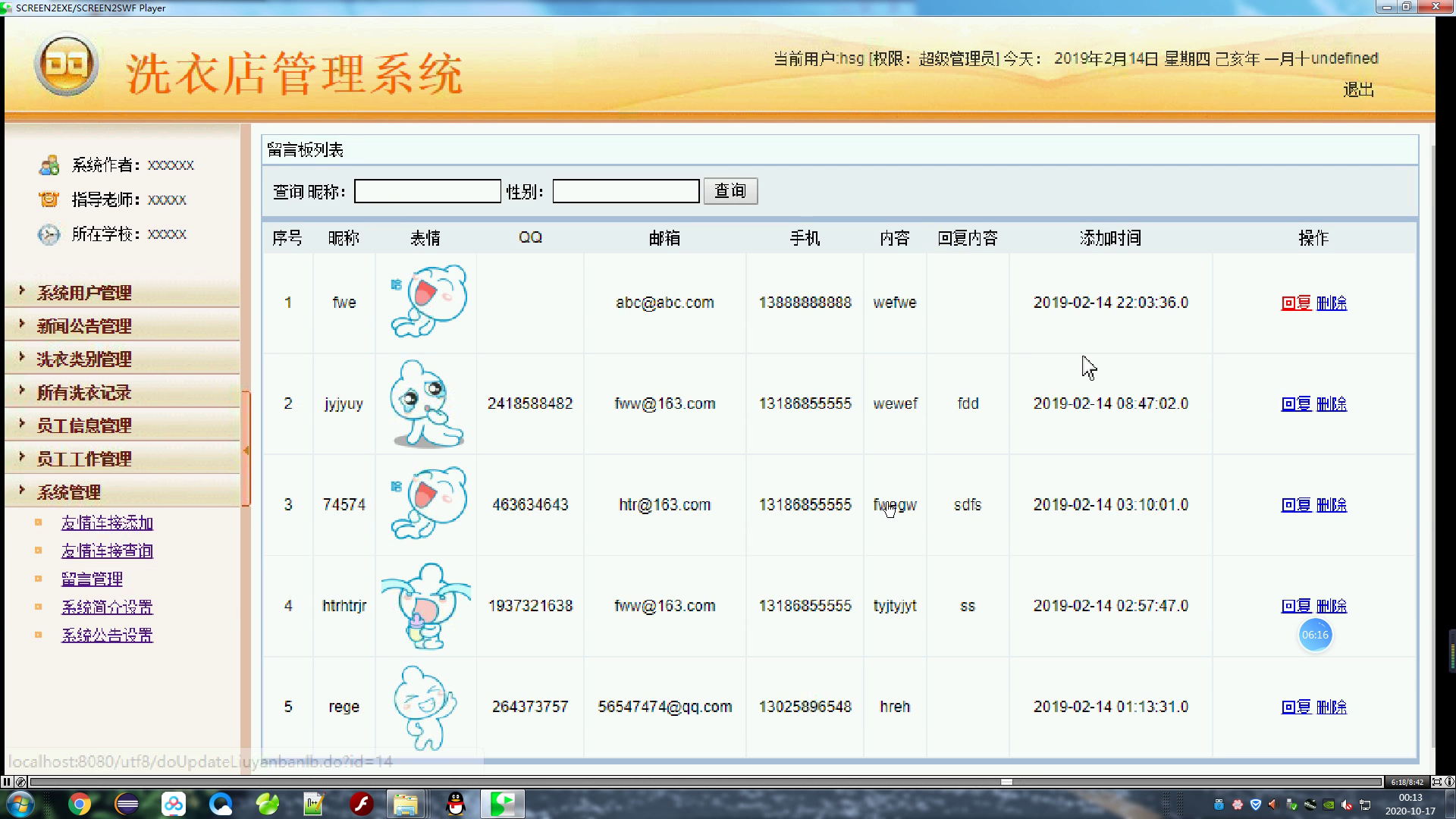
Task: Click the USB device tray icon
Action: (1219, 805)
